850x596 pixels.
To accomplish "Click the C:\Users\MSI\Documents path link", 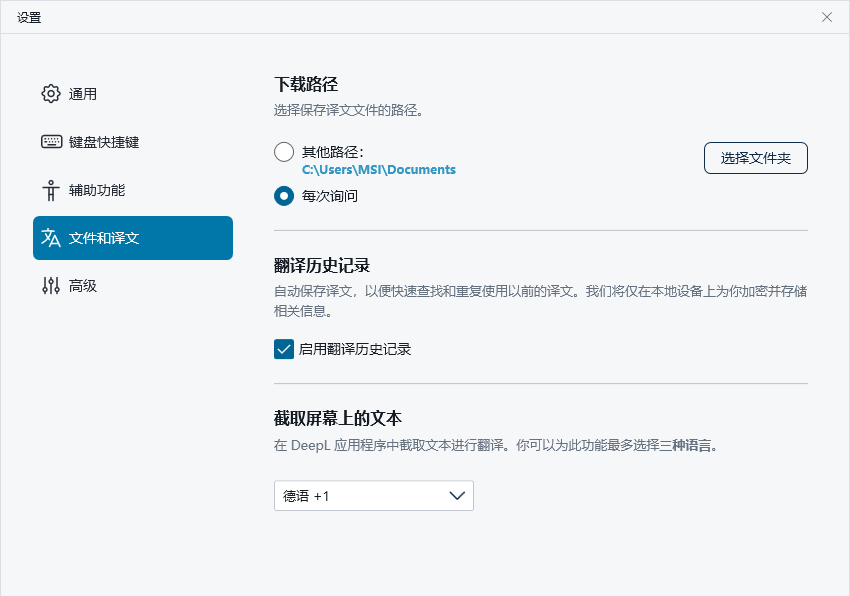I will (x=379, y=170).
